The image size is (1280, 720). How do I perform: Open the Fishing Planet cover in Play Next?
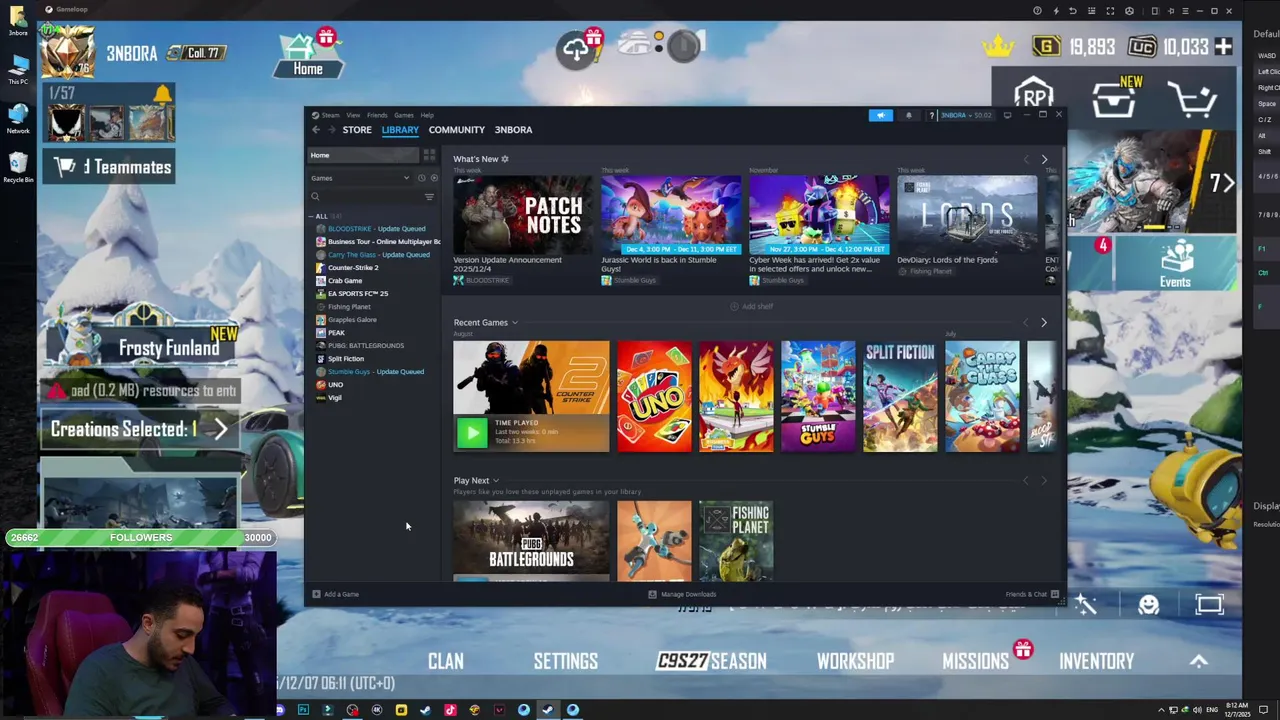(736, 541)
